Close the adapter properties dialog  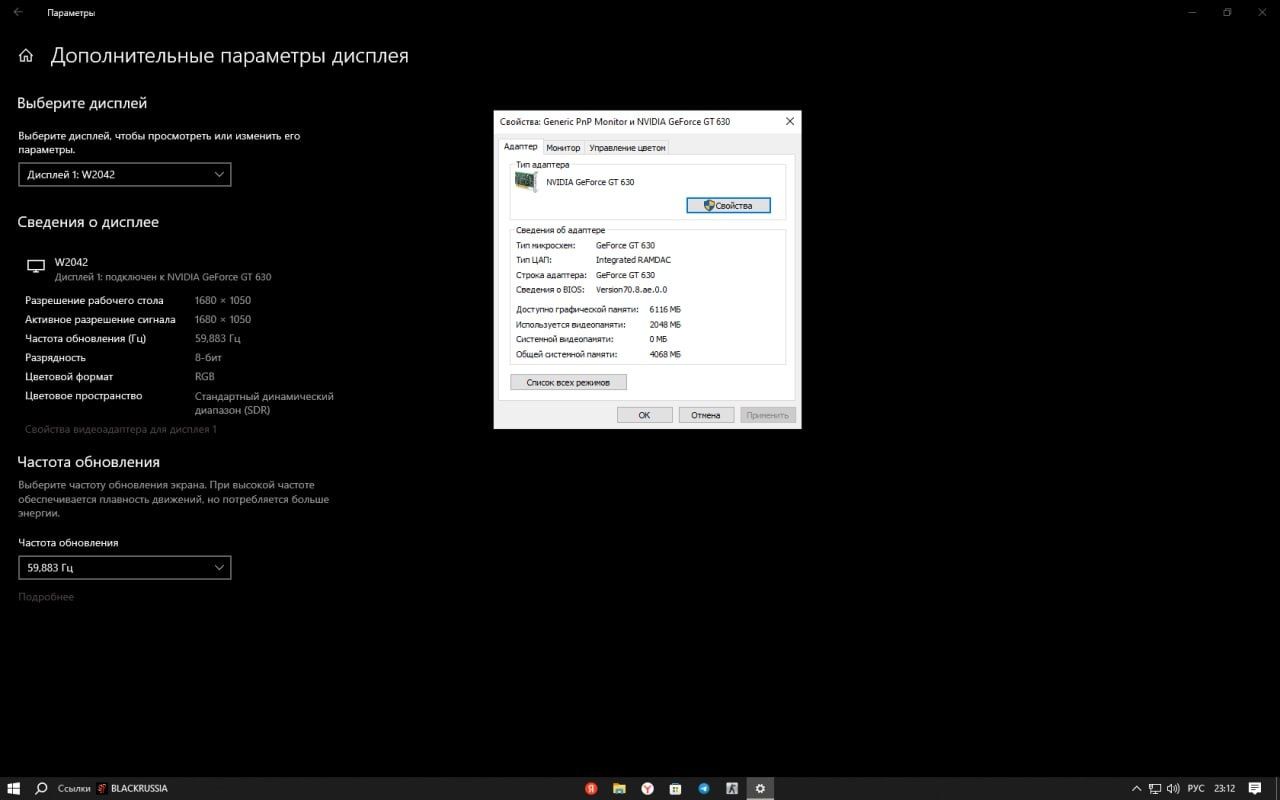(790, 121)
